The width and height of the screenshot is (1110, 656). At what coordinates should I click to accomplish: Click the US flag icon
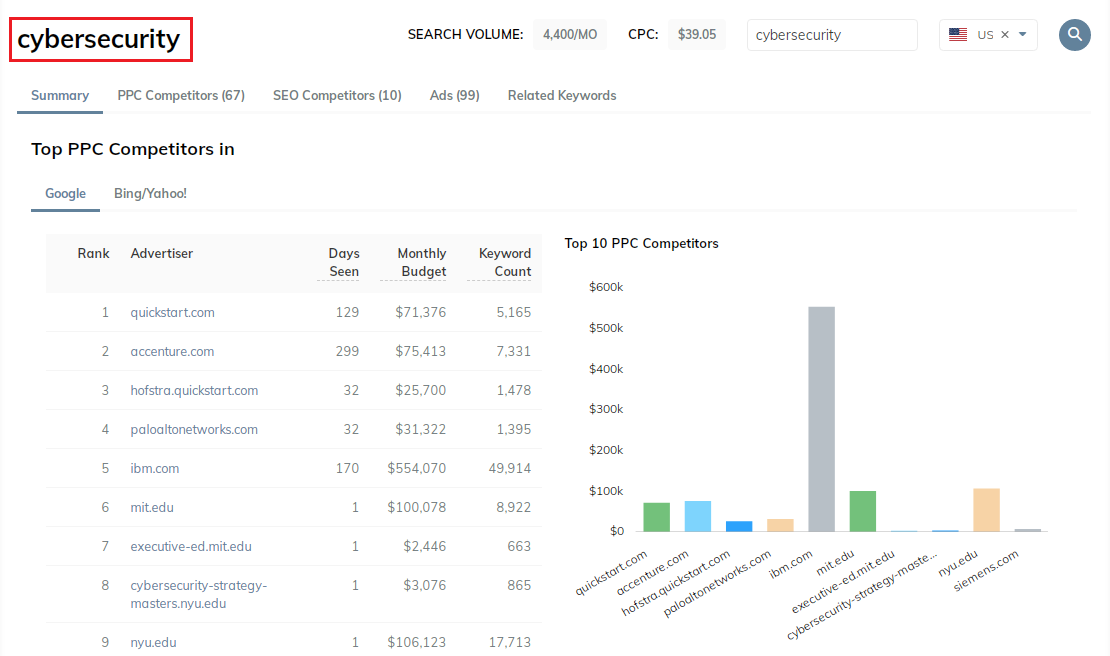pos(958,35)
